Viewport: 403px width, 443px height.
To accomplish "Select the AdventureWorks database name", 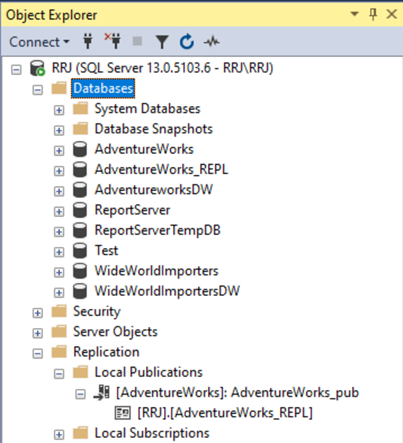I will [144, 149].
